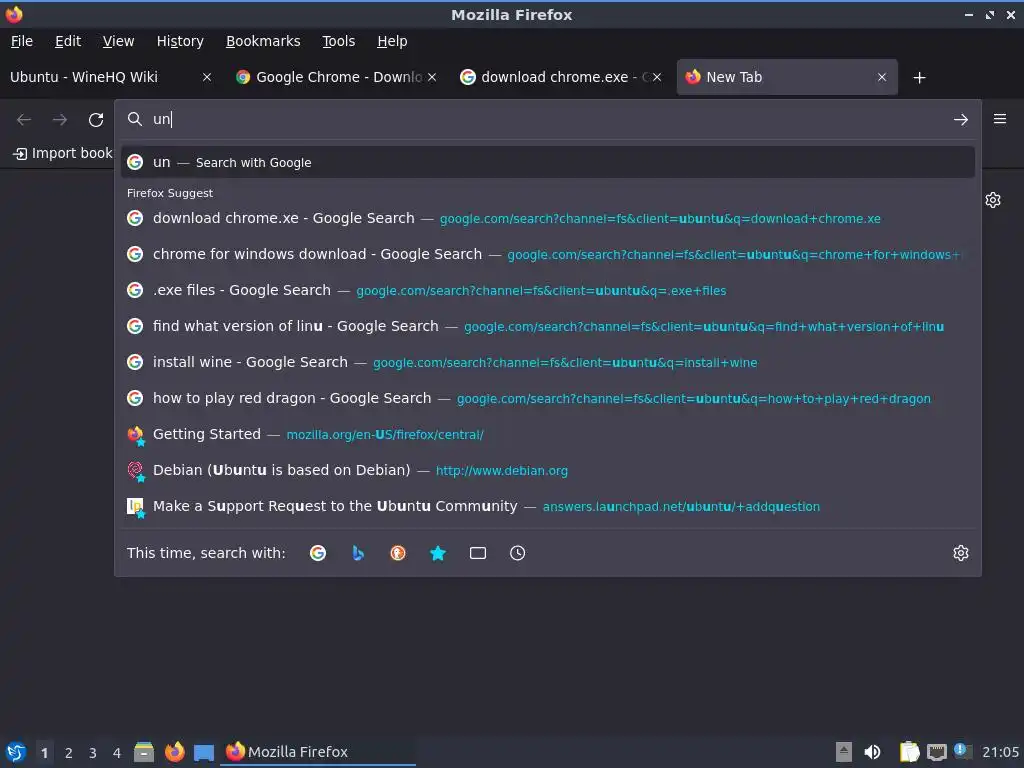Open search settings gear in suggestion panel
Viewport: 1024px width, 768px height.
961,553
